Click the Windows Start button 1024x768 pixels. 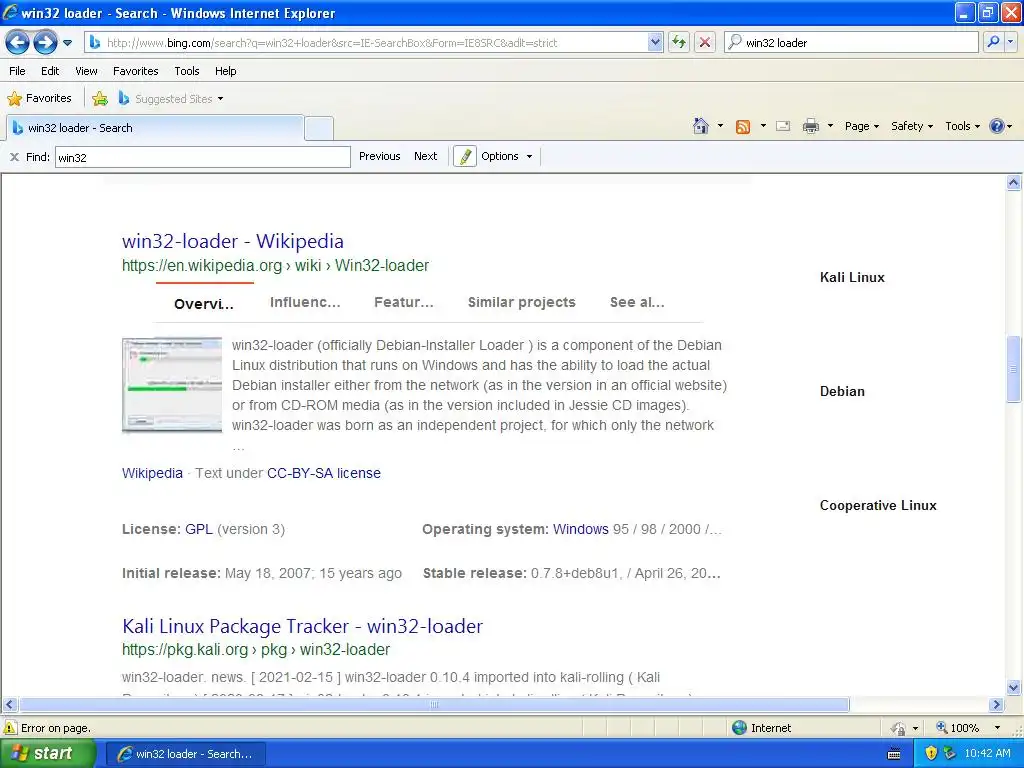click(47, 754)
